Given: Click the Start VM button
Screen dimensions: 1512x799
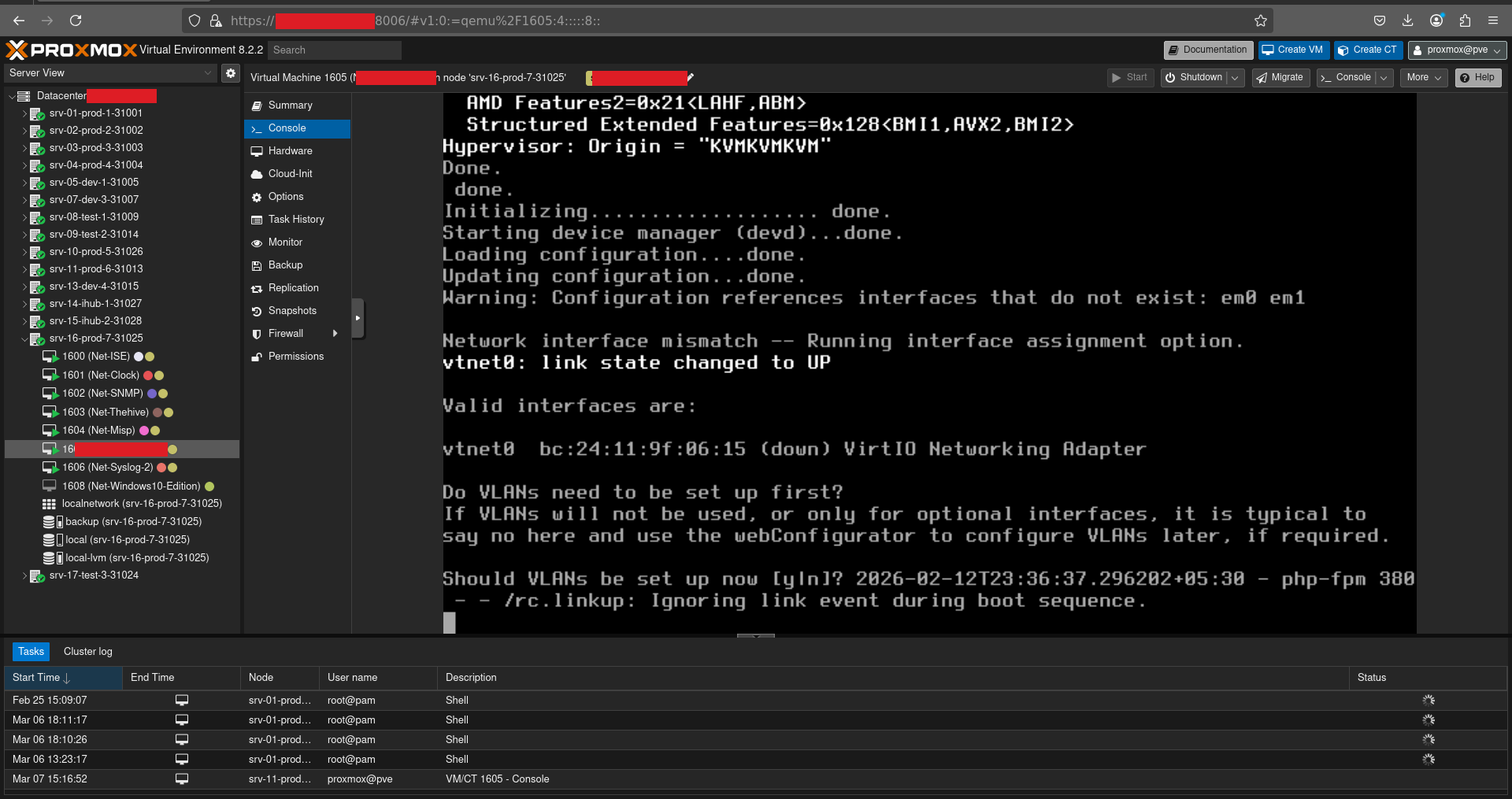Looking at the screenshot, I should [x=1130, y=78].
